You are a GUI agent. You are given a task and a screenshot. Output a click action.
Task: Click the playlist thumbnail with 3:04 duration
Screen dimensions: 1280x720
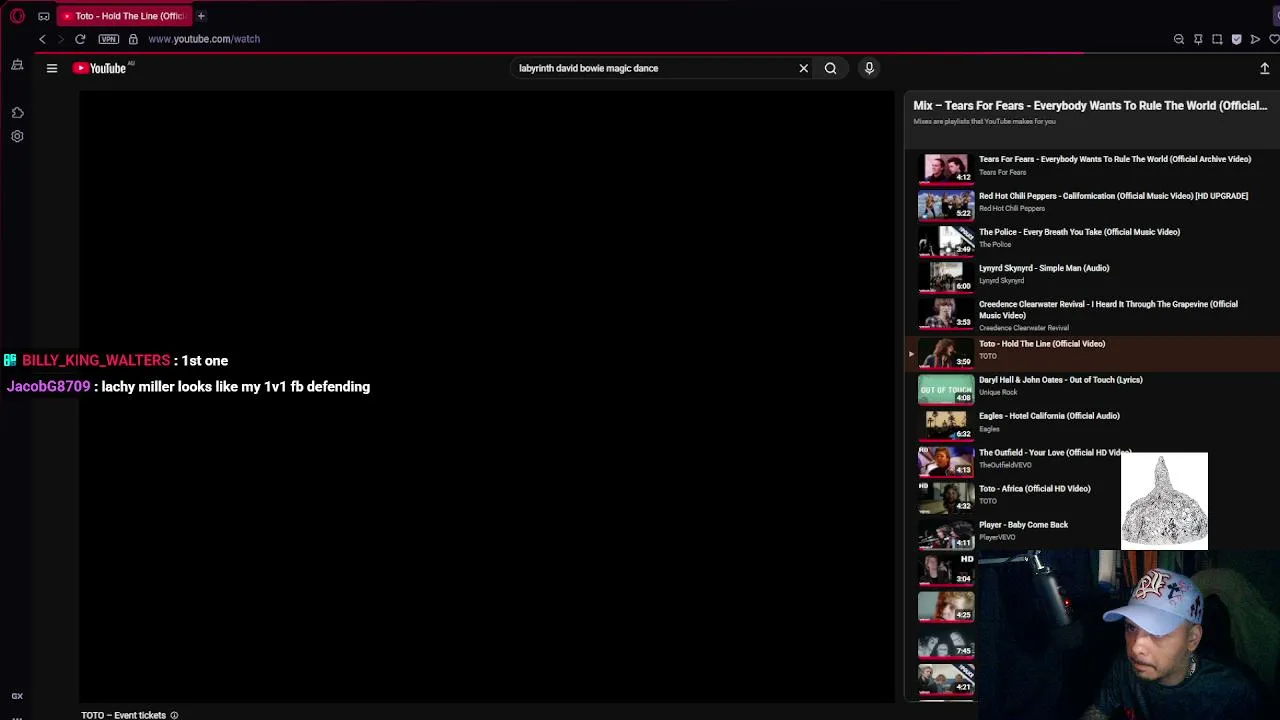pyautogui.click(x=946, y=570)
